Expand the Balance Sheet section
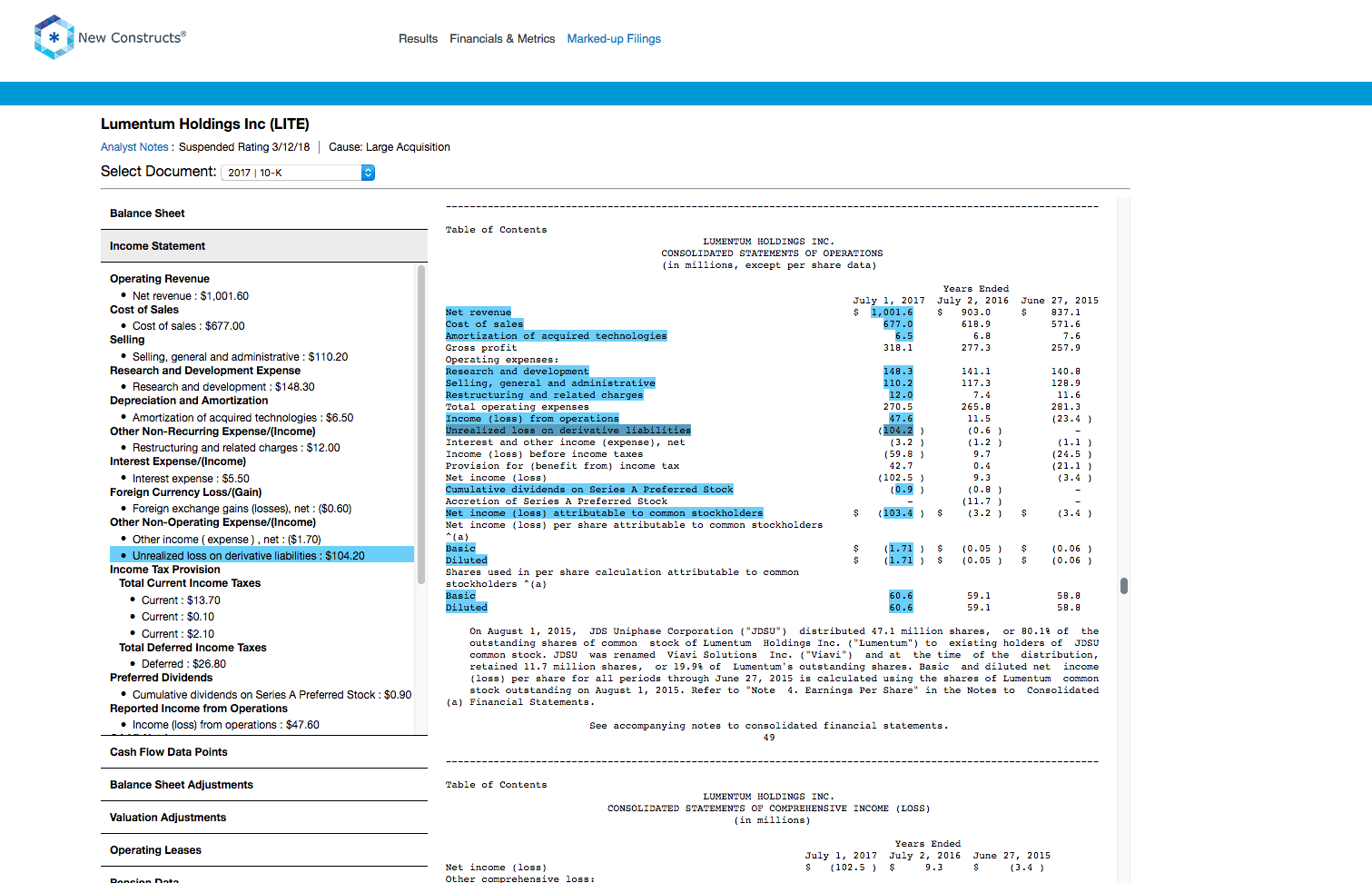Image resolution: width=1372 pixels, height=883 pixels. point(264,213)
